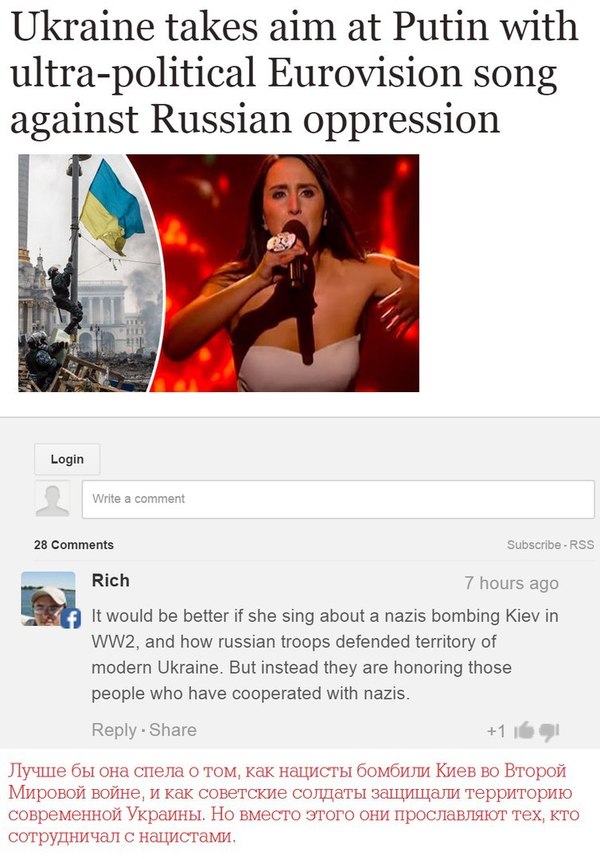Click the 7 hours ago timestamp
The image size is (600, 859).
click(x=512, y=583)
